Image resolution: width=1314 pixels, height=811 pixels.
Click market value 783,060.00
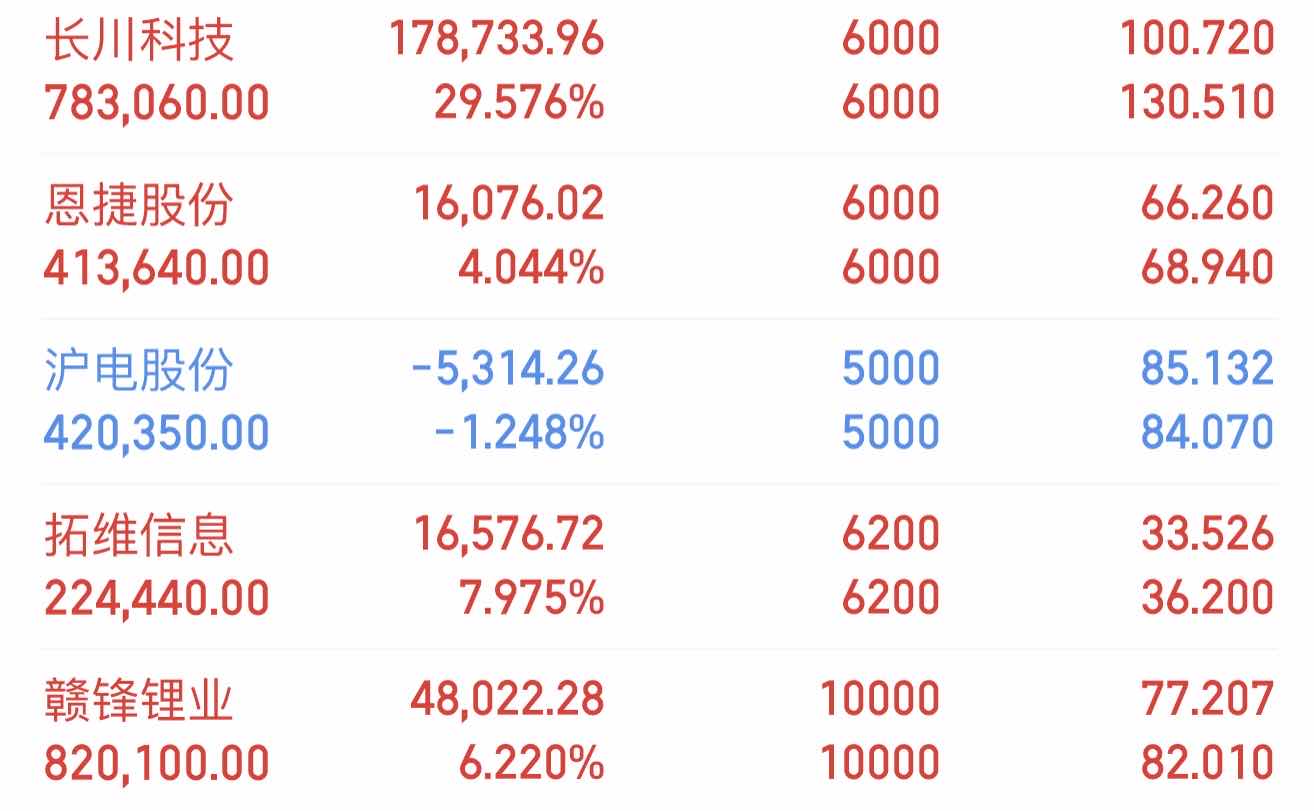tap(157, 103)
